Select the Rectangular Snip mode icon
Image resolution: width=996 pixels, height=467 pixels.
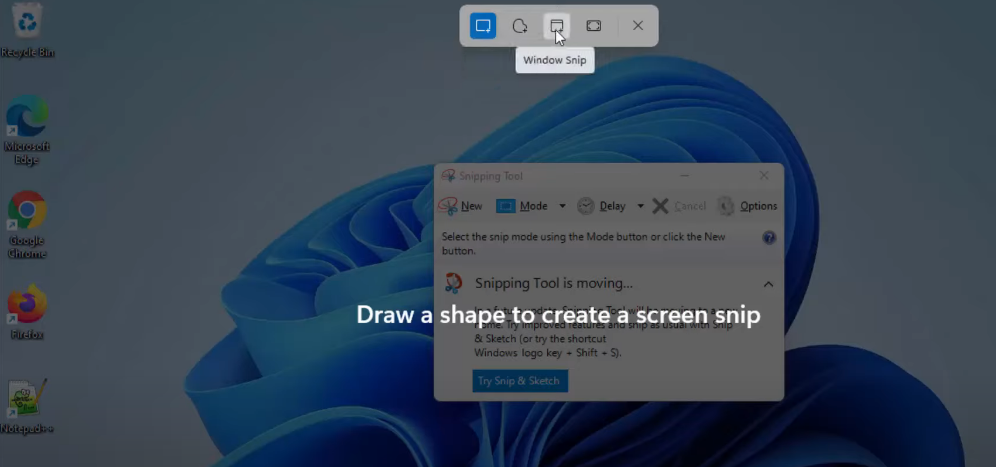pos(483,26)
